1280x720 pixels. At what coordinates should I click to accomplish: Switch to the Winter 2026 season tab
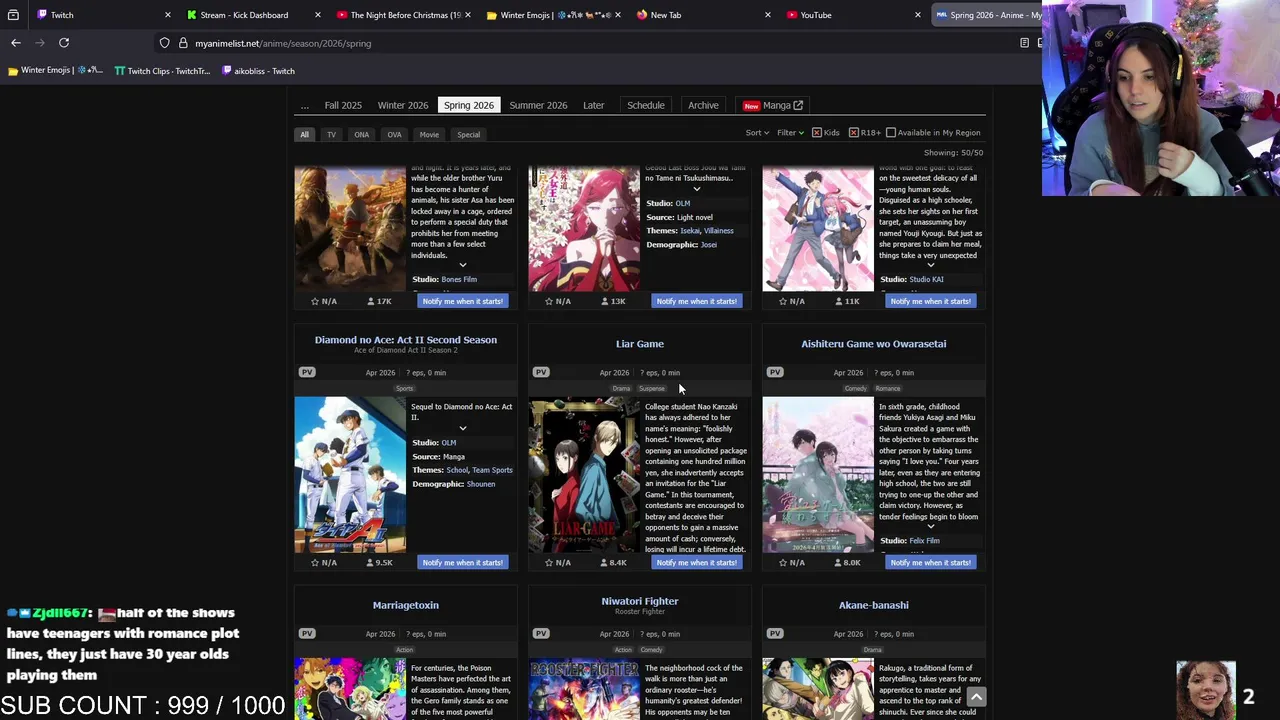point(403,105)
